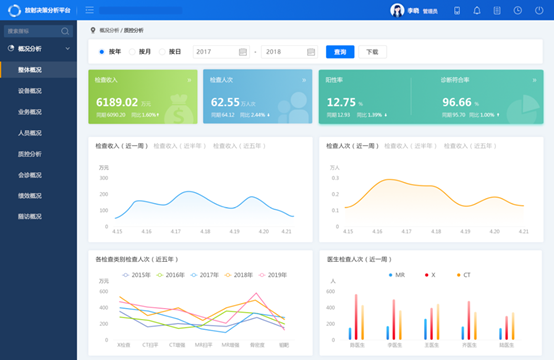This screenshot has height=360, width=554.
Task: Toggle the 2015年 legend series
Action: pos(136,275)
